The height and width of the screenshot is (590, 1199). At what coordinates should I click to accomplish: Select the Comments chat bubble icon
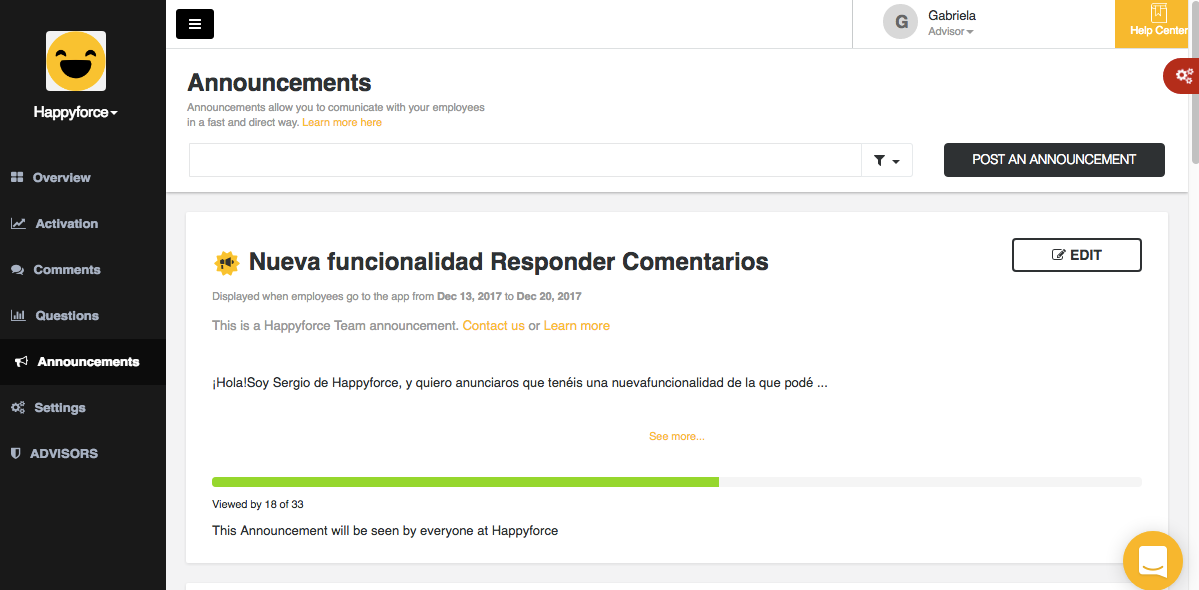pyautogui.click(x=19, y=269)
